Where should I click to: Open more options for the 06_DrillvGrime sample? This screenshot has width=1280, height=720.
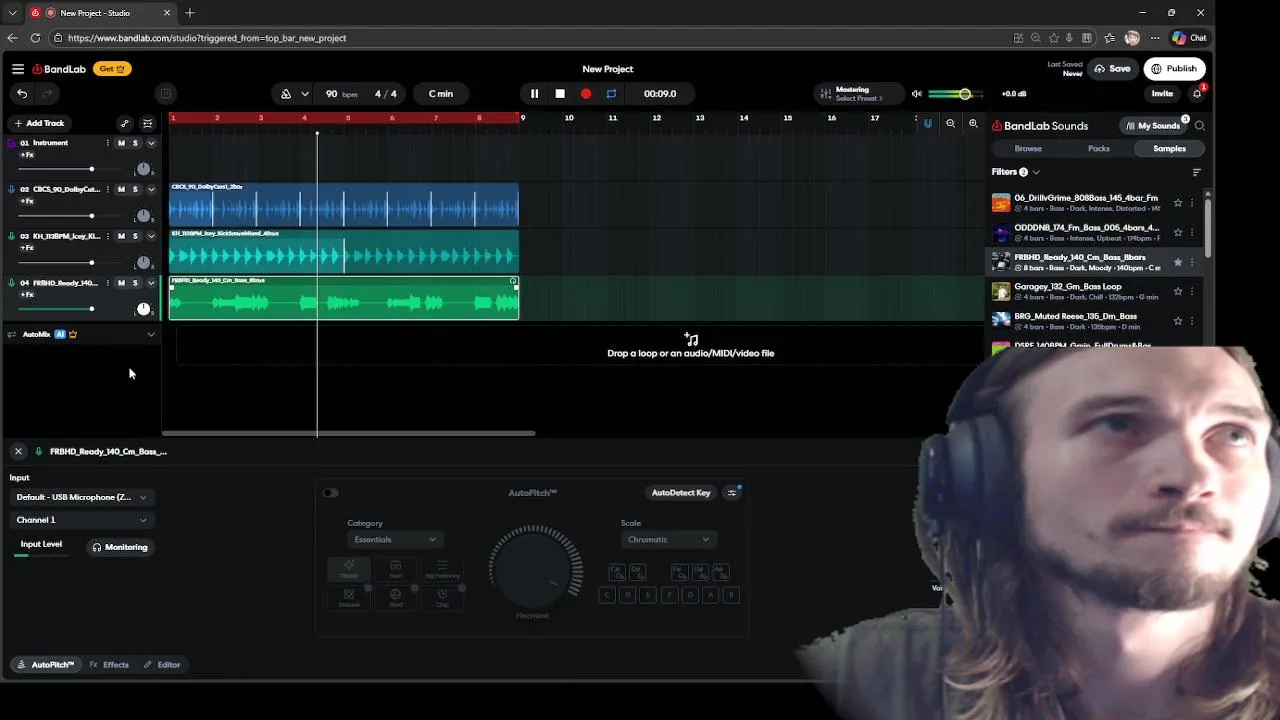pos(1192,203)
